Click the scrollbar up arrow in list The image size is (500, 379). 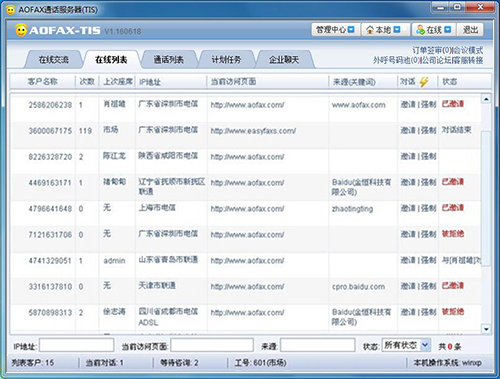[486, 99]
